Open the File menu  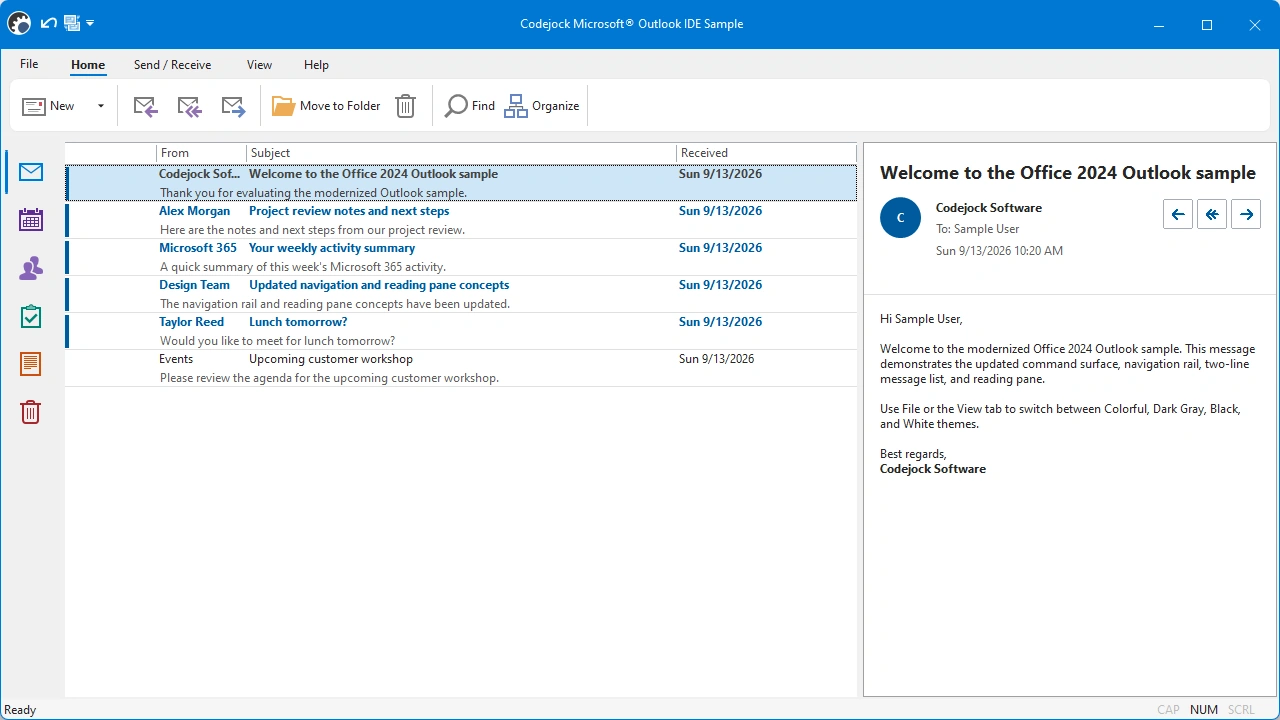29,64
